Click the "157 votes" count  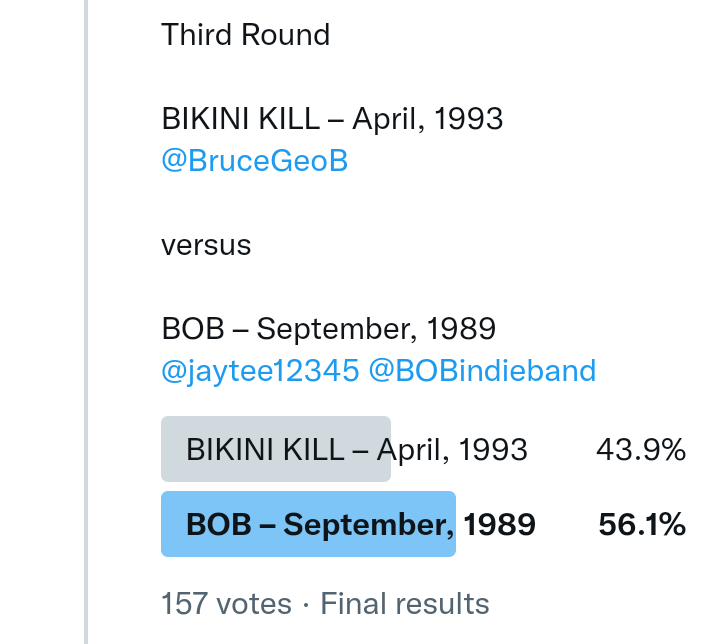(x=226, y=604)
